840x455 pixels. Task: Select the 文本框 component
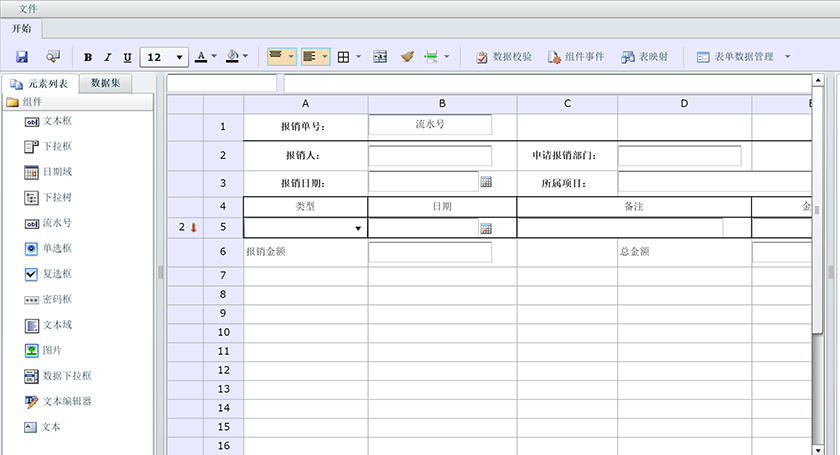(48, 121)
